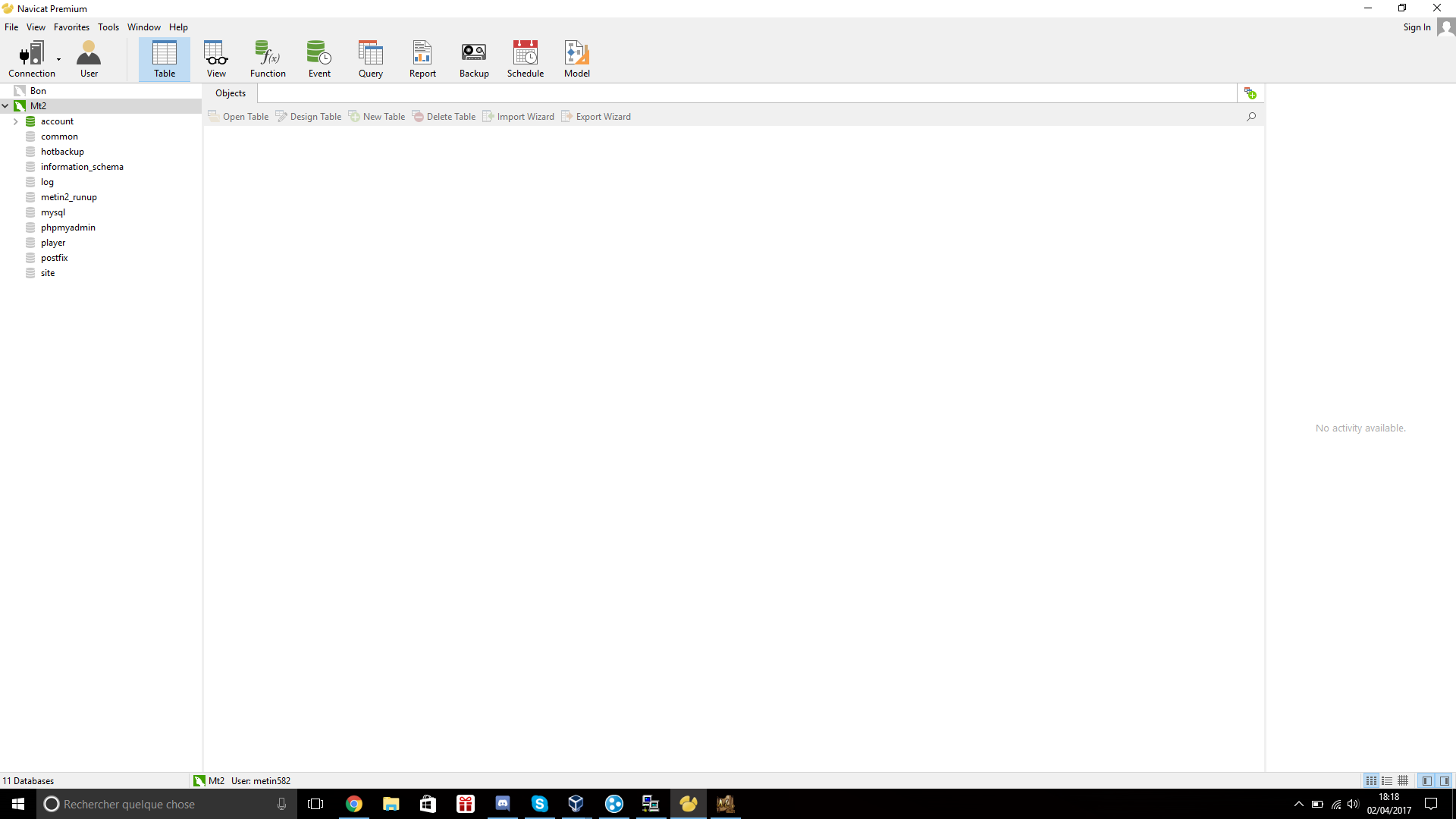Click the green plus icon beside the Objects tab bar
The image size is (1456, 819).
coord(1250,93)
